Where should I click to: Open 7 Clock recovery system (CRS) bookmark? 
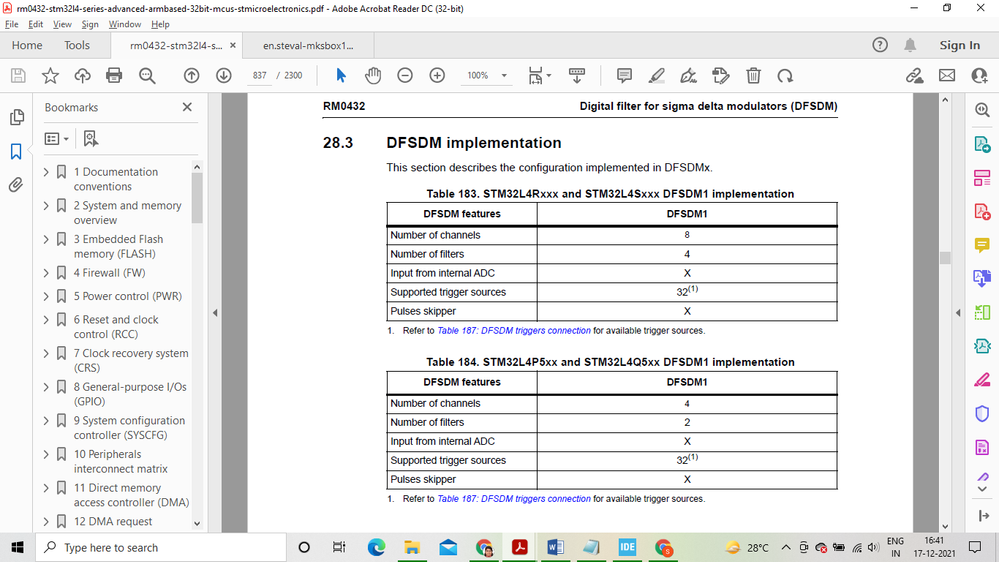coord(131,361)
